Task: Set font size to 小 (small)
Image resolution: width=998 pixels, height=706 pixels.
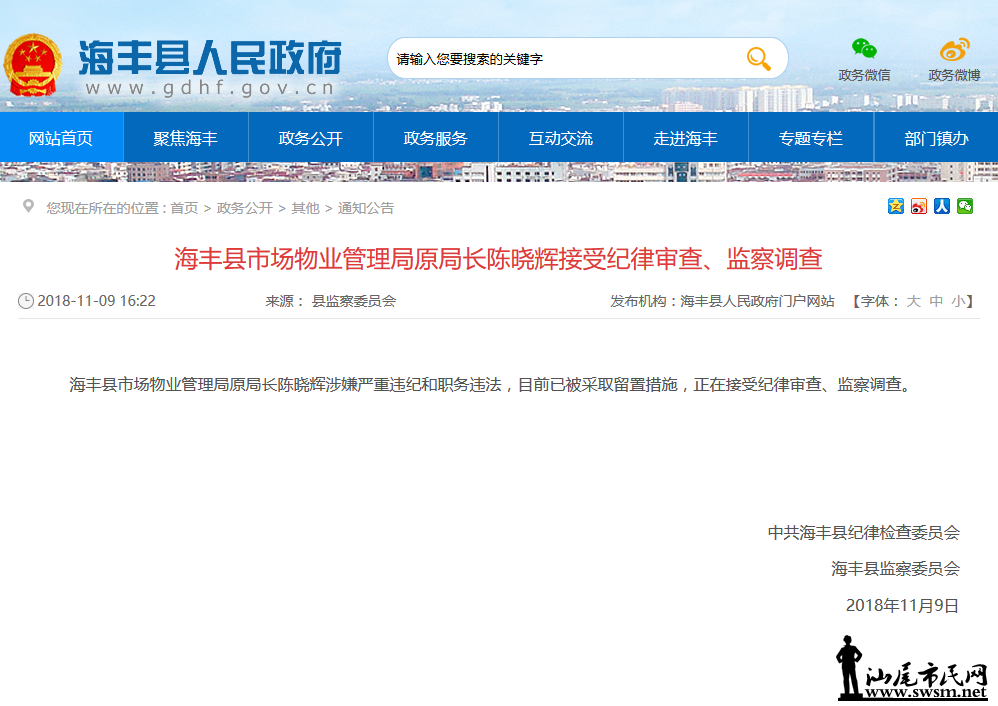Action: tap(958, 301)
